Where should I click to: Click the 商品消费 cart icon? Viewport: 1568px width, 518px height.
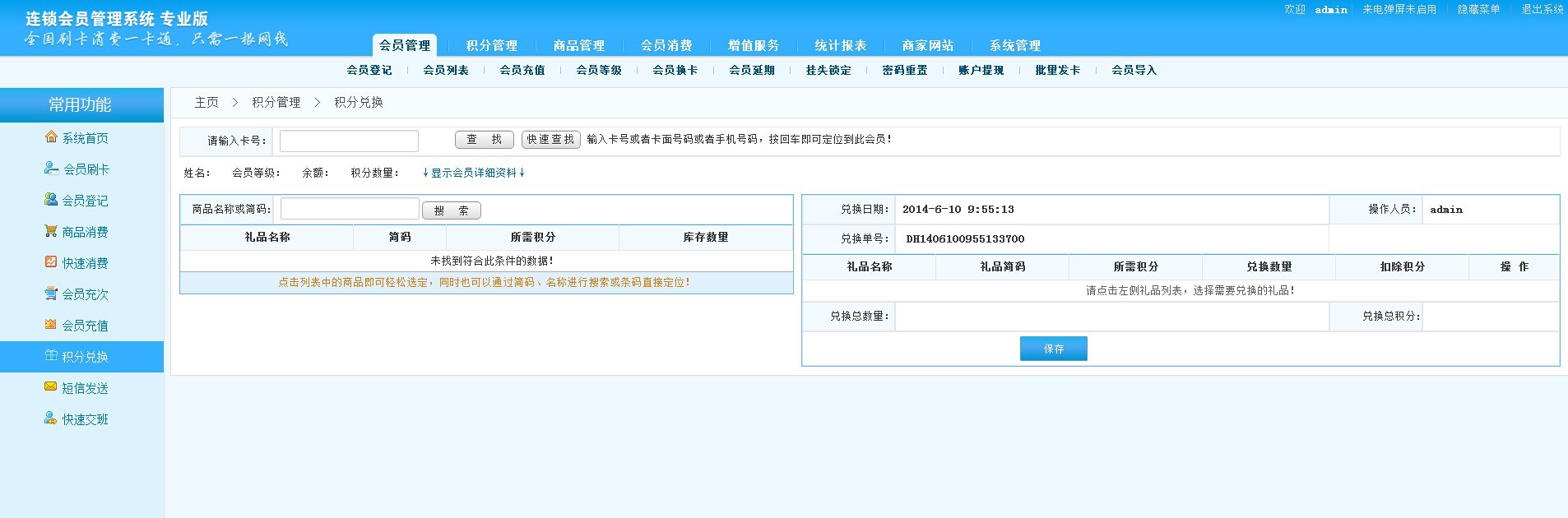pyautogui.click(x=51, y=231)
